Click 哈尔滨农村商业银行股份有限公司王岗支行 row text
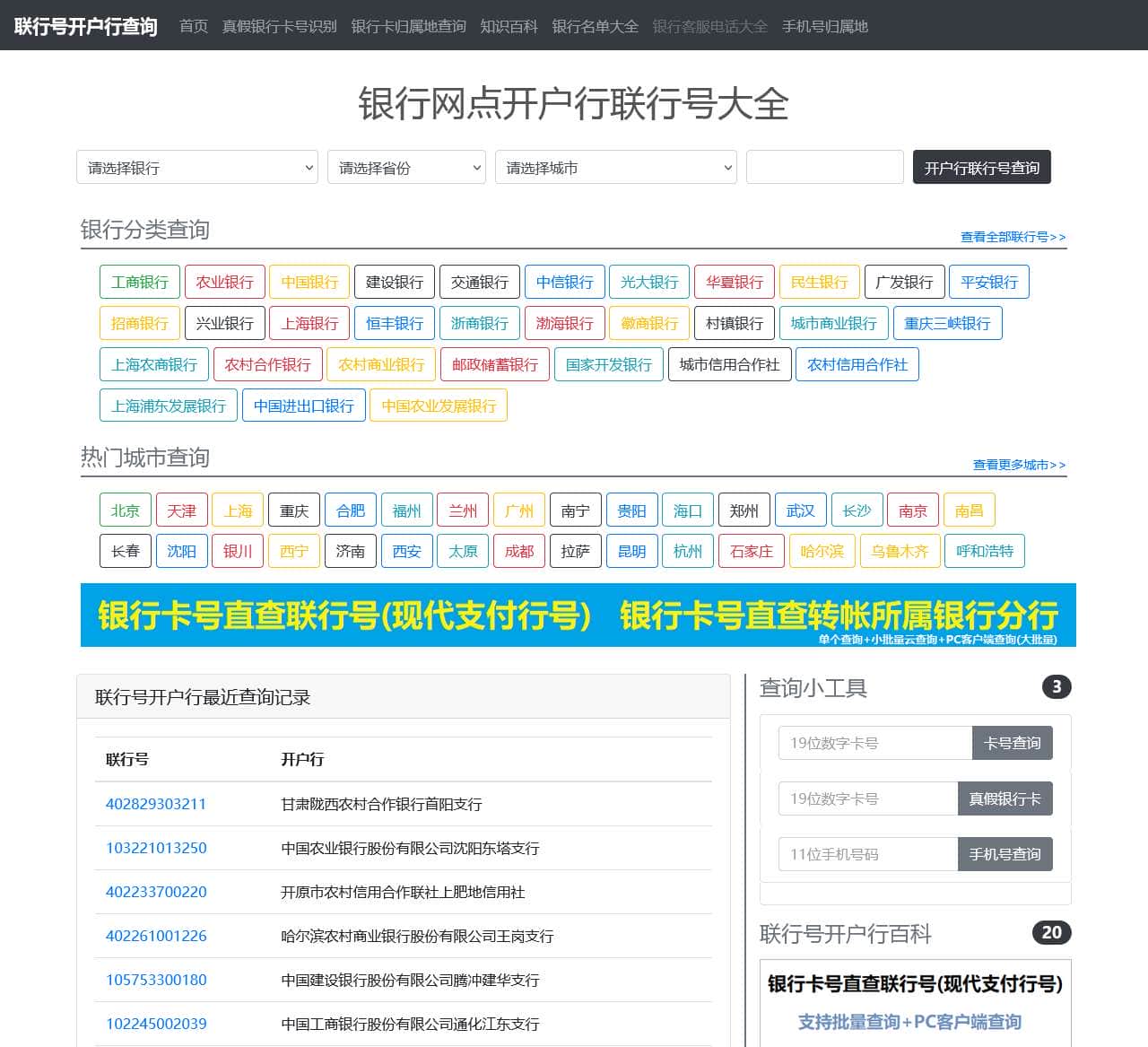Viewport: 1148px width, 1047px height. coord(417,936)
